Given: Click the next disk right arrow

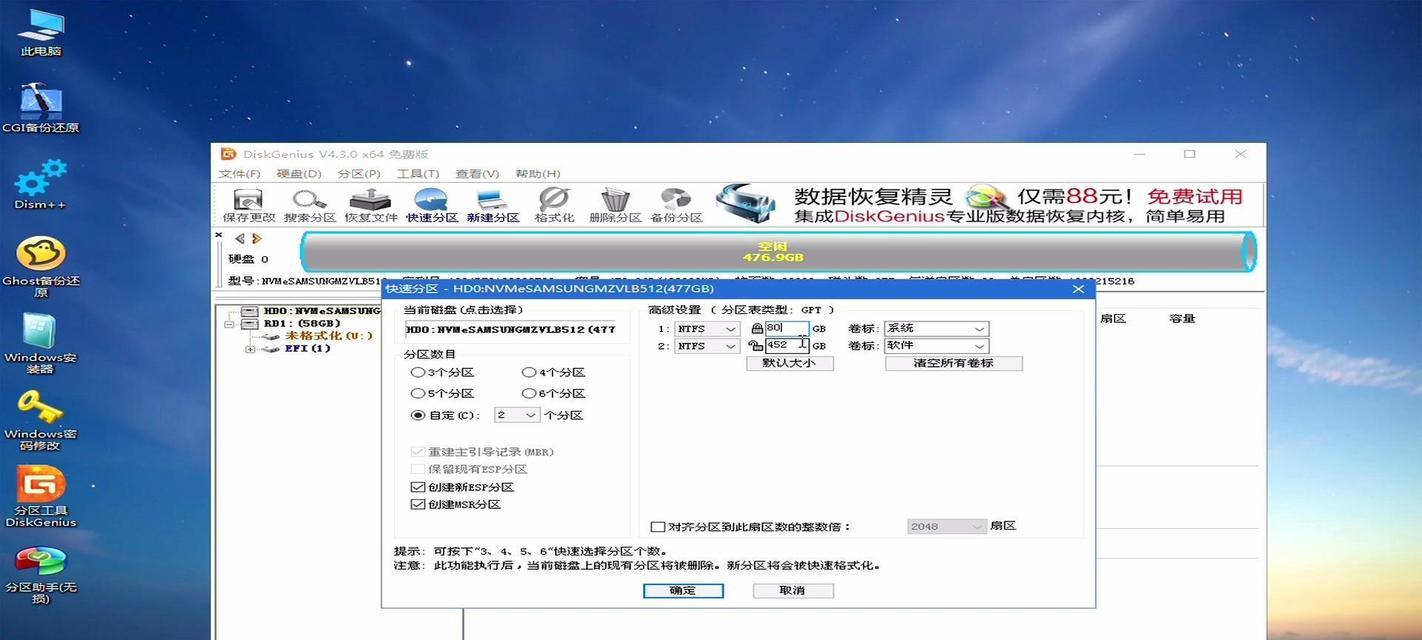Looking at the screenshot, I should [256, 238].
